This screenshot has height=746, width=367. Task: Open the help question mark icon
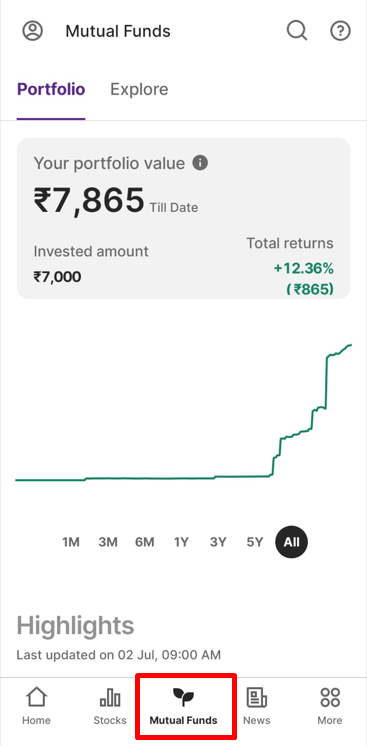(x=340, y=31)
